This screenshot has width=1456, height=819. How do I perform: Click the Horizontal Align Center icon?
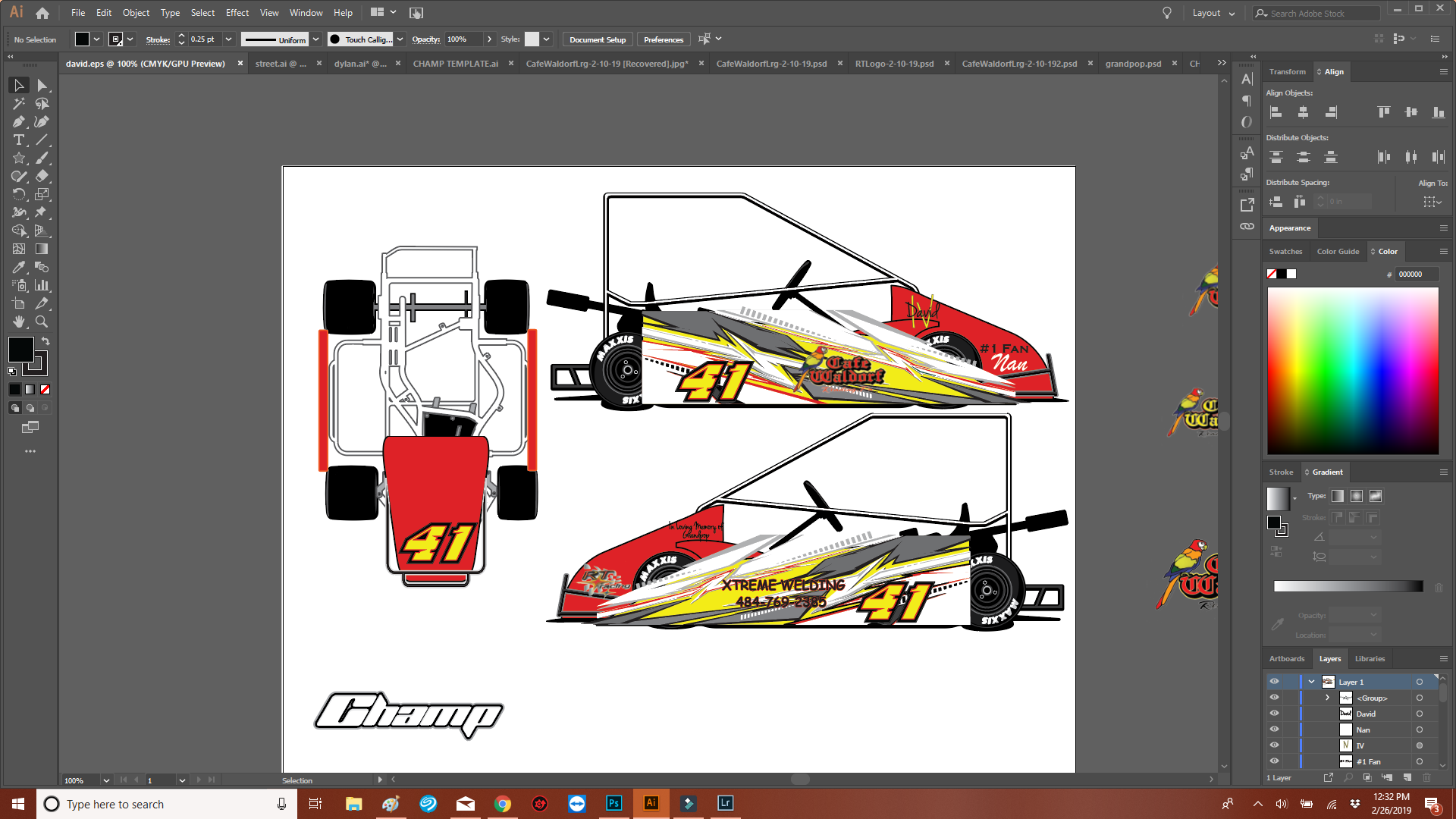pos(1303,112)
